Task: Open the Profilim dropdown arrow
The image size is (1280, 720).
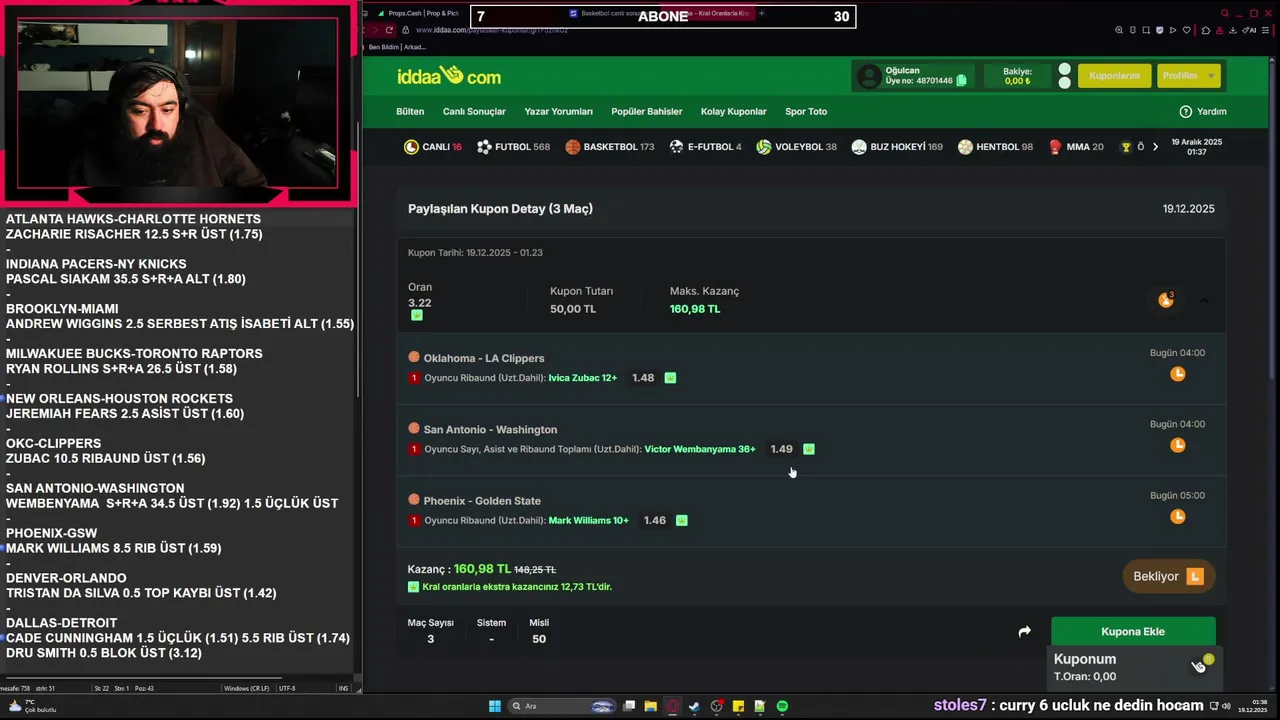Action: tap(1211, 76)
